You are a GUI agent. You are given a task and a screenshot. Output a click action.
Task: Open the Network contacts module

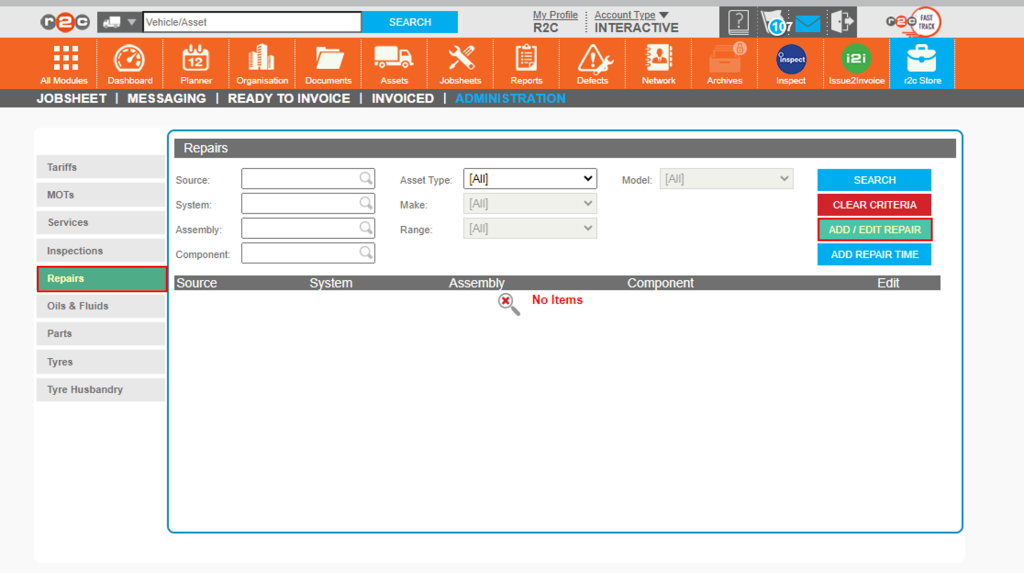click(x=658, y=64)
